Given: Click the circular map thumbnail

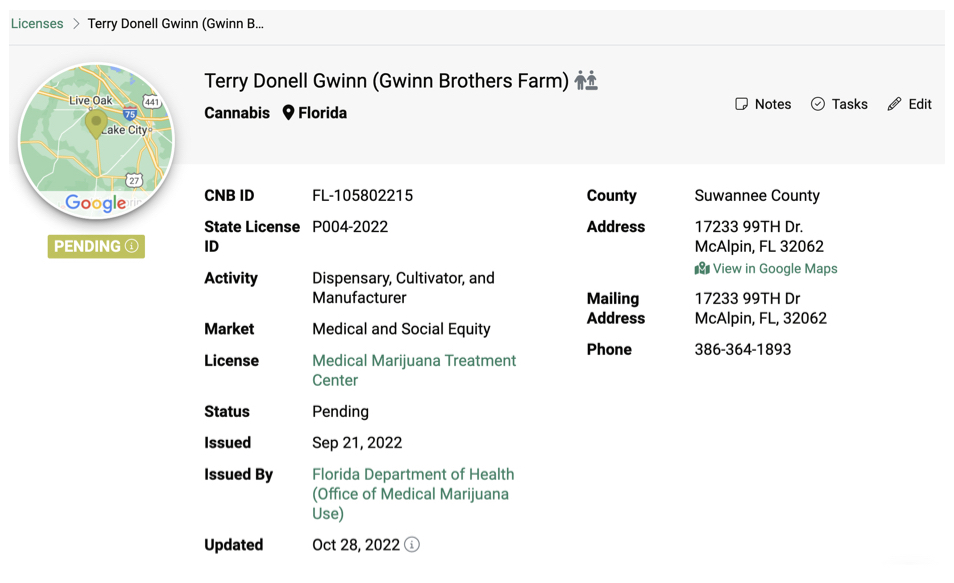Looking at the screenshot, I should point(96,141).
